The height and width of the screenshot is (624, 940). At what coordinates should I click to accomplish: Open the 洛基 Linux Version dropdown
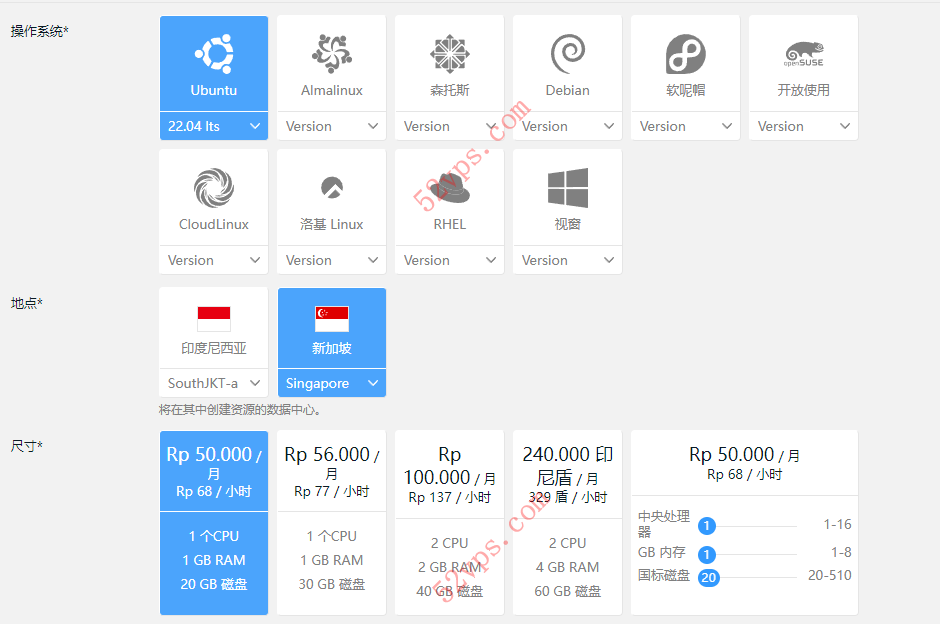tap(332, 260)
